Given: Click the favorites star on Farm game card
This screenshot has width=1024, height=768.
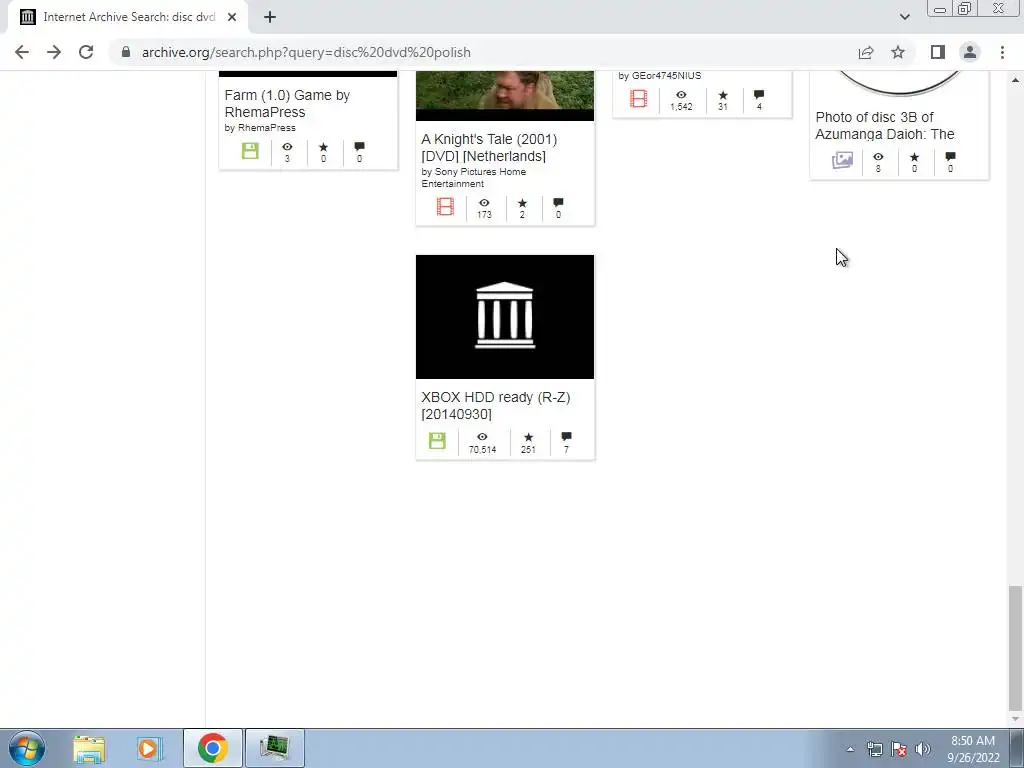Looking at the screenshot, I should [x=323, y=147].
